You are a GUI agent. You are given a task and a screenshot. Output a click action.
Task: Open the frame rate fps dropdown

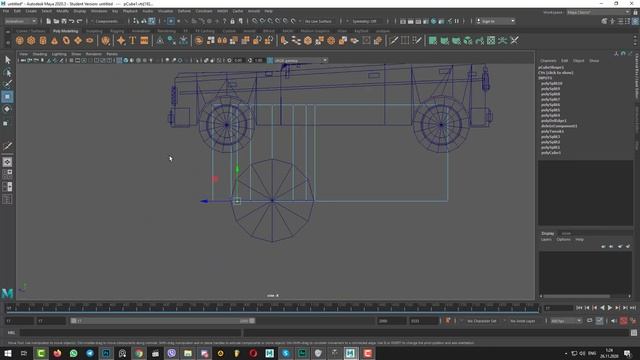(x=566, y=321)
